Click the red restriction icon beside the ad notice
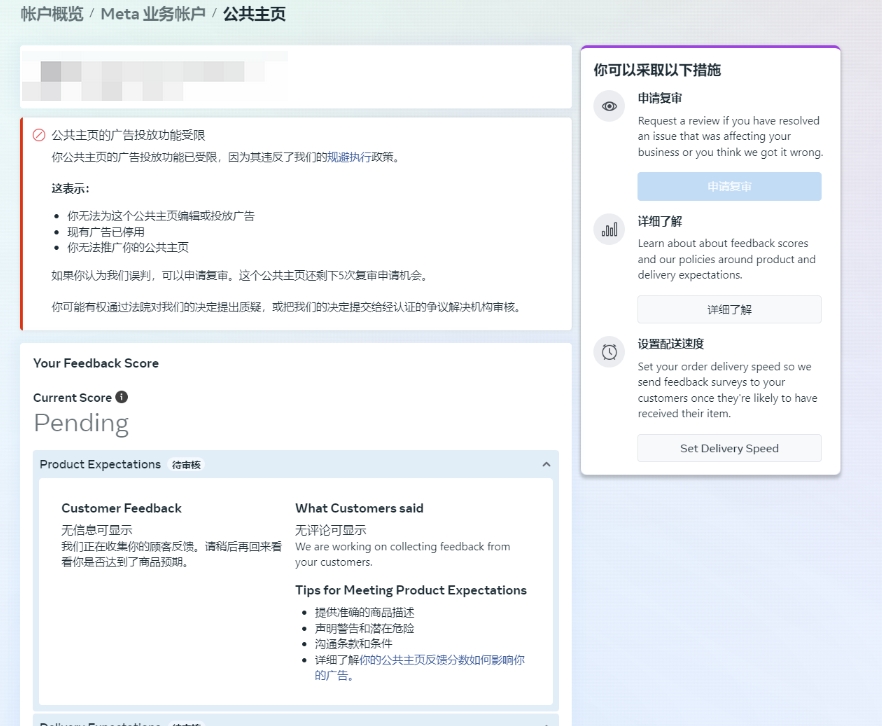 coord(39,135)
